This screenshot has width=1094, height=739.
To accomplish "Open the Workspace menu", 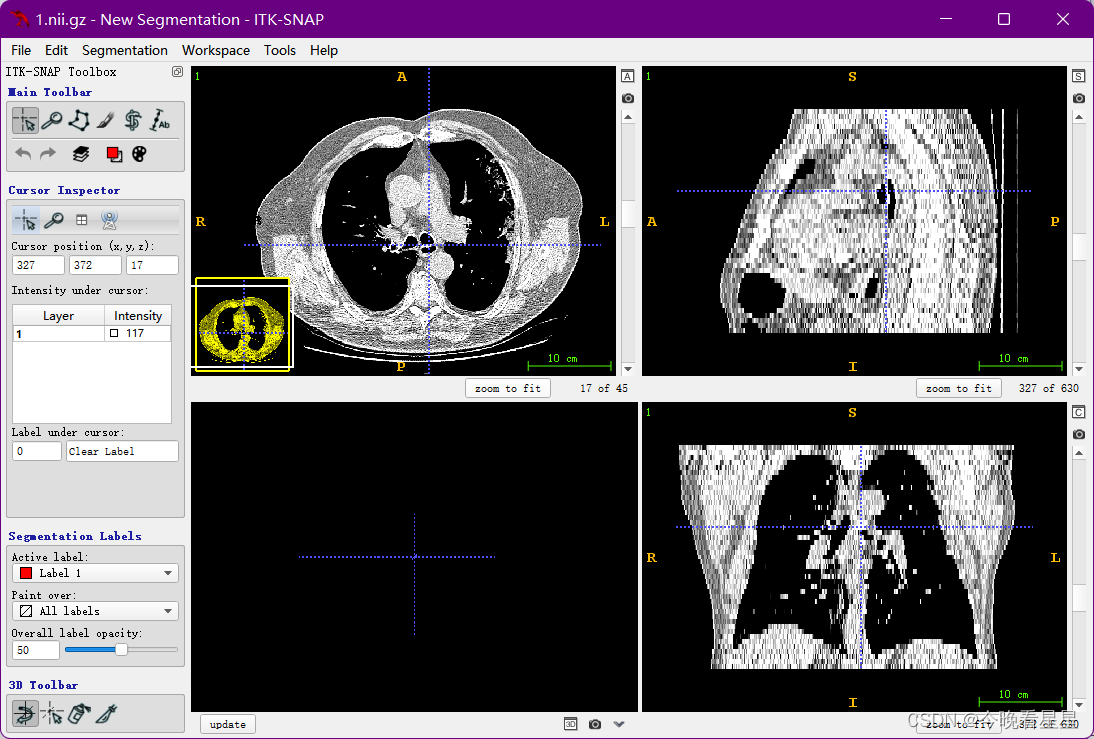I will [x=216, y=50].
